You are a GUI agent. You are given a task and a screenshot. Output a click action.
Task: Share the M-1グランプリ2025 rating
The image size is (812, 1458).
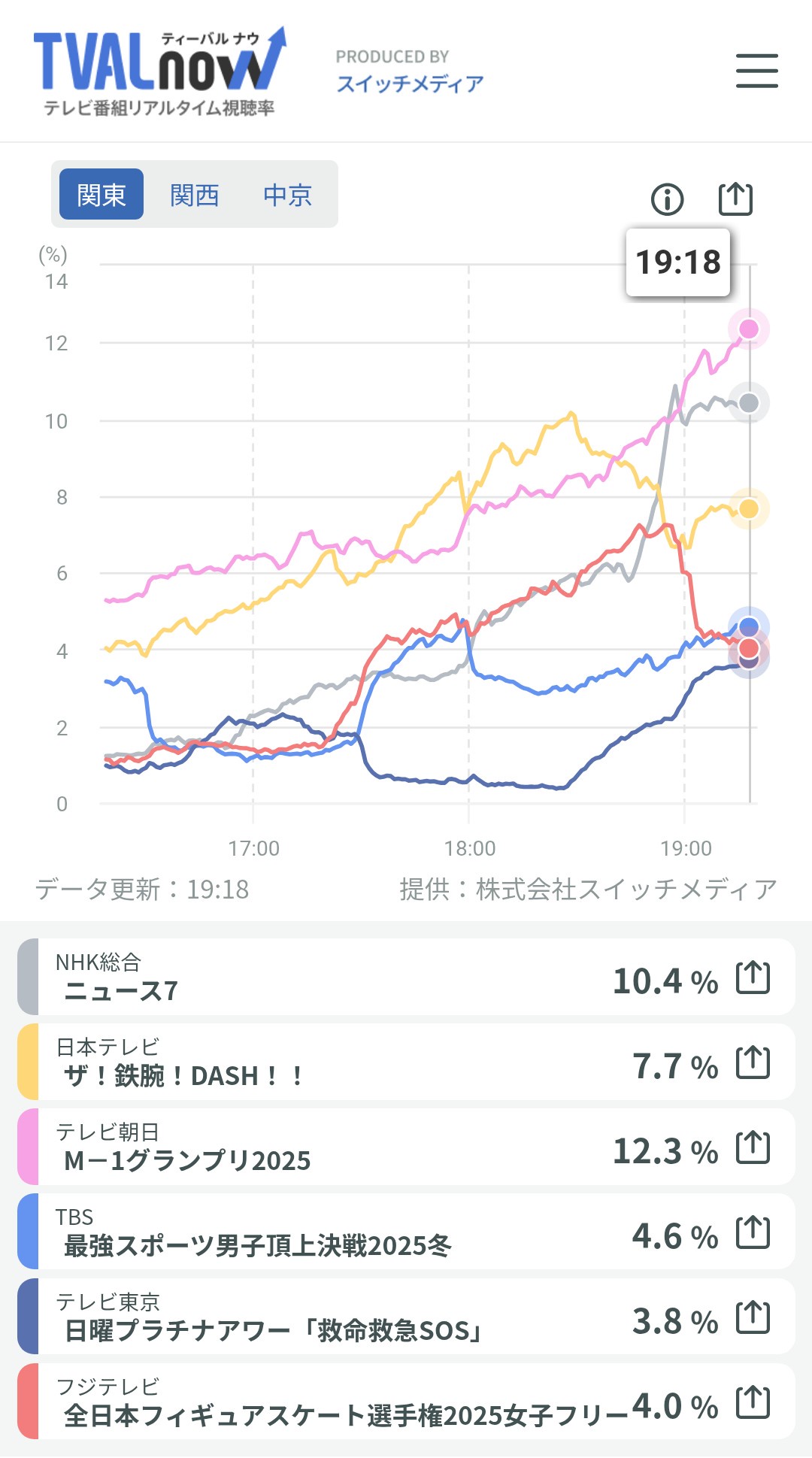point(753,1147)
